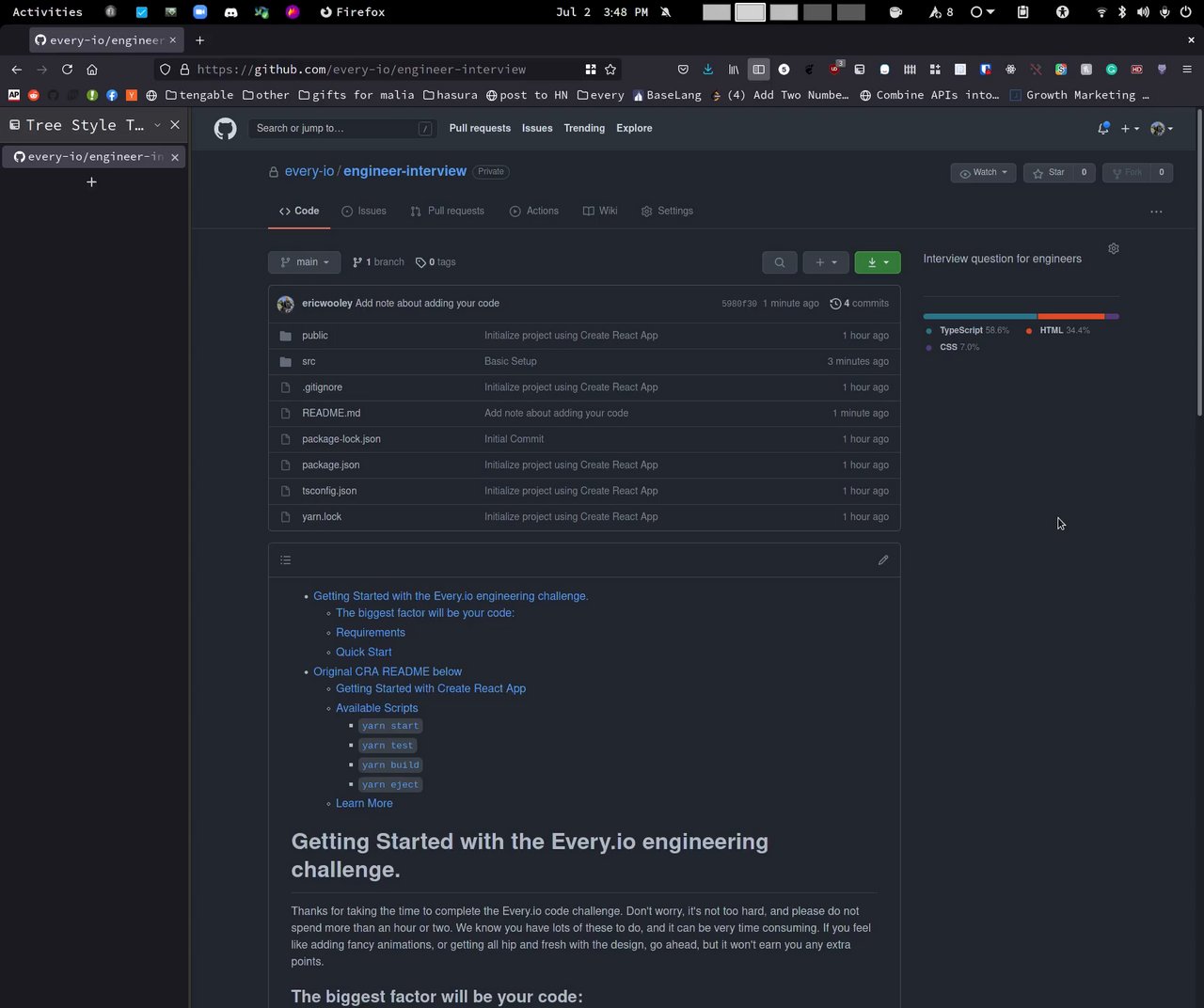Click Explore in GitHub header
This screenshot has width=1204, height=1008.
[634, 129]
